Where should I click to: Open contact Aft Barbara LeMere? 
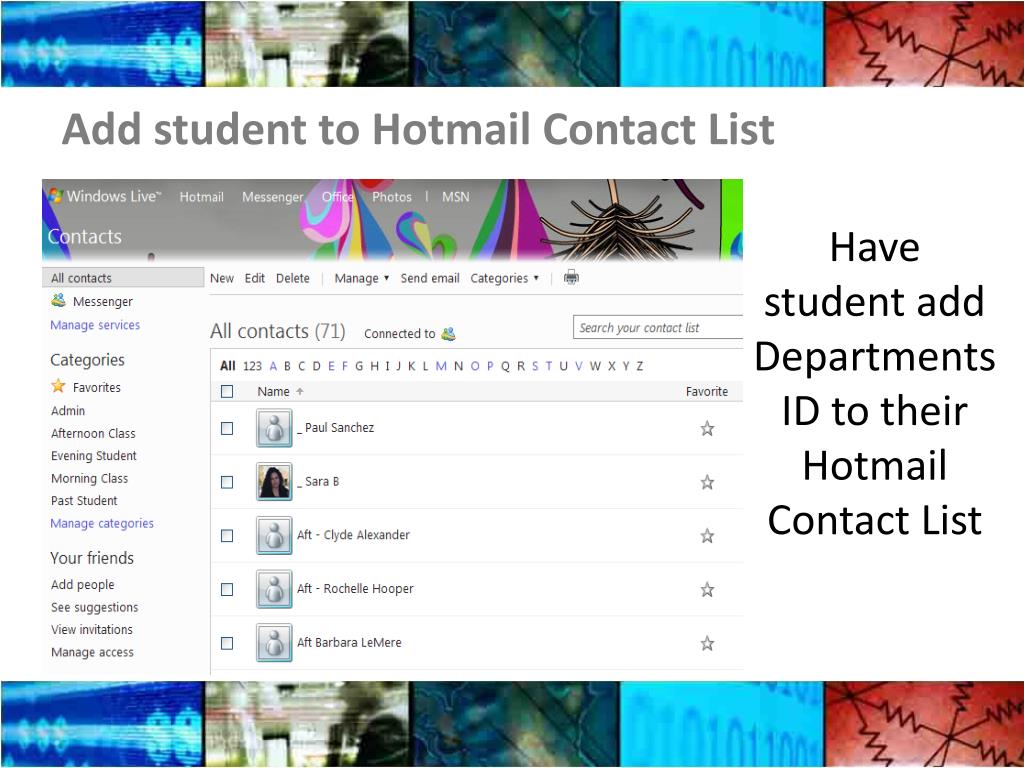349,642
